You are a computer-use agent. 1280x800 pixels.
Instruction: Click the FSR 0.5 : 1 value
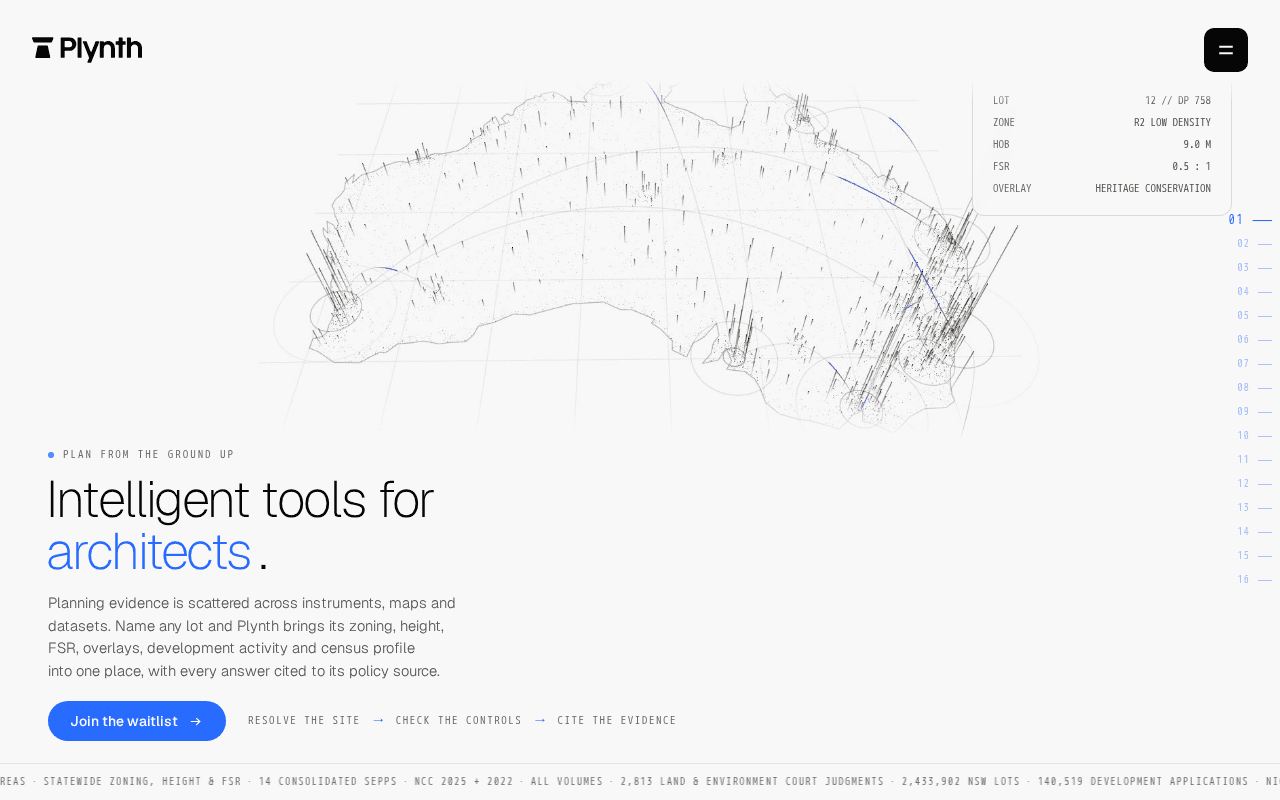coord(1192,167)
